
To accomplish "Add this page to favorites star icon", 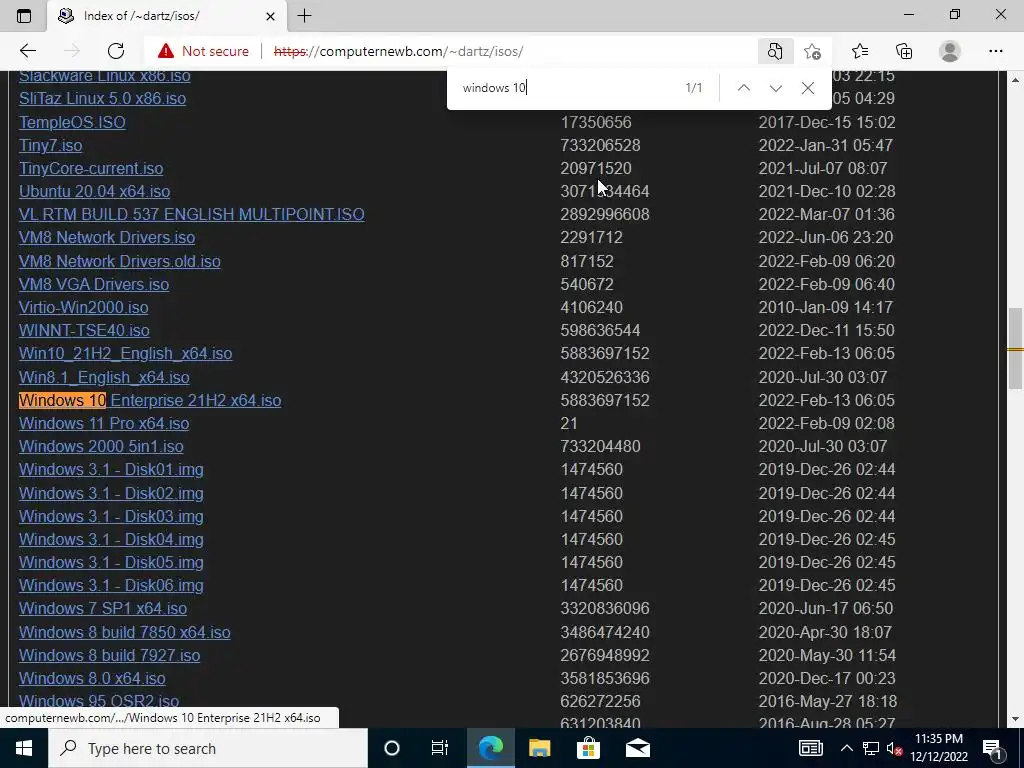I will click(812, 51).
